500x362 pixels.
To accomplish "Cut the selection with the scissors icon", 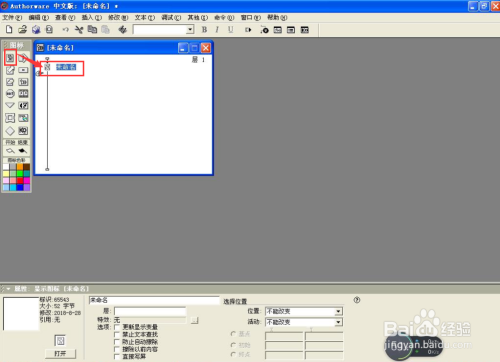I will click(79, 30).
